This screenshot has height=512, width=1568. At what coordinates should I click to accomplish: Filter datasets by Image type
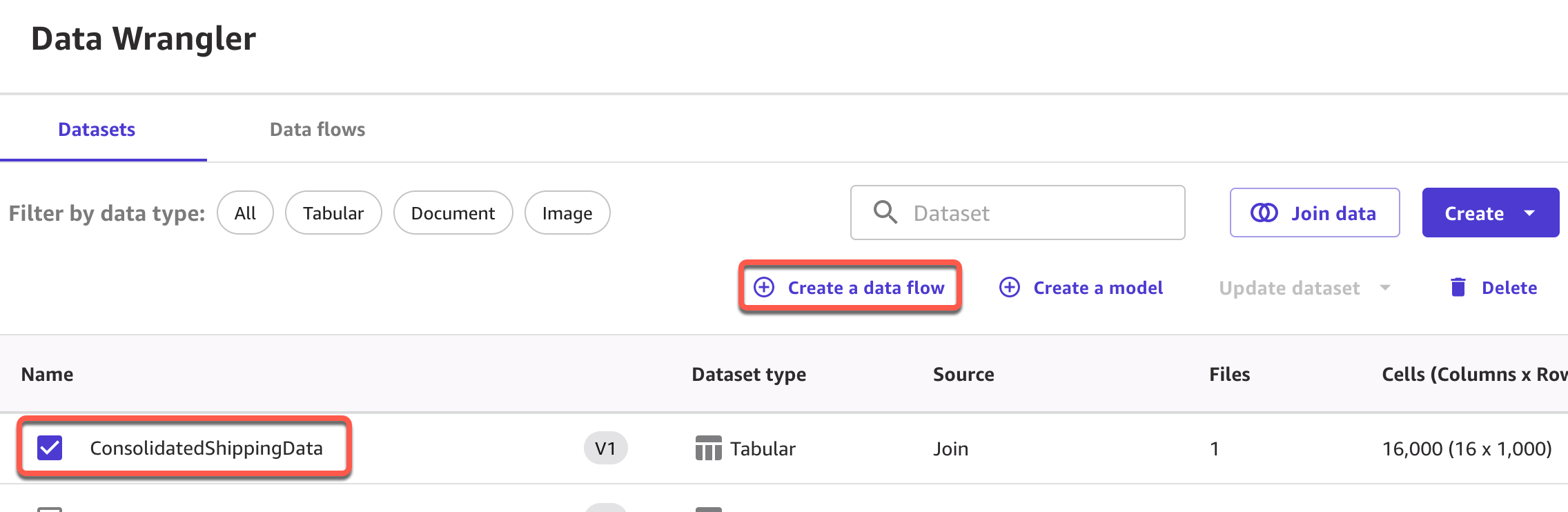[x=567, y=213]
